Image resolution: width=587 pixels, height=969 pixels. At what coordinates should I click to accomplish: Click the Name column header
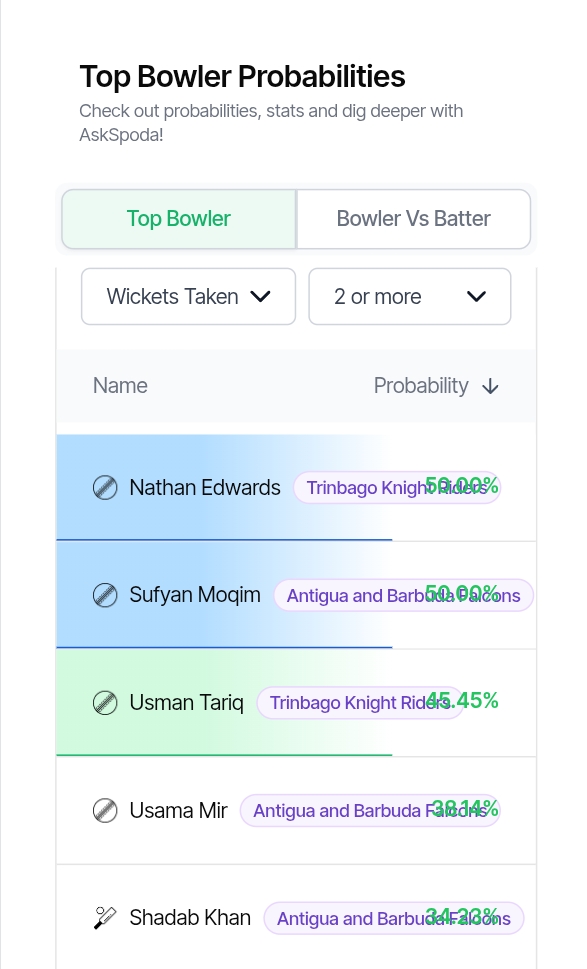click(x=120, y=386)
